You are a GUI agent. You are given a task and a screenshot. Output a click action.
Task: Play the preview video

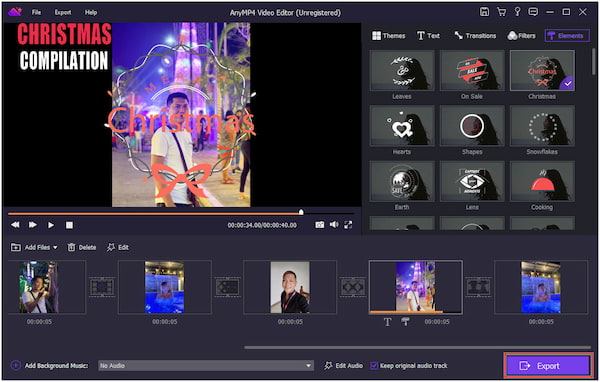click(51, 225)
